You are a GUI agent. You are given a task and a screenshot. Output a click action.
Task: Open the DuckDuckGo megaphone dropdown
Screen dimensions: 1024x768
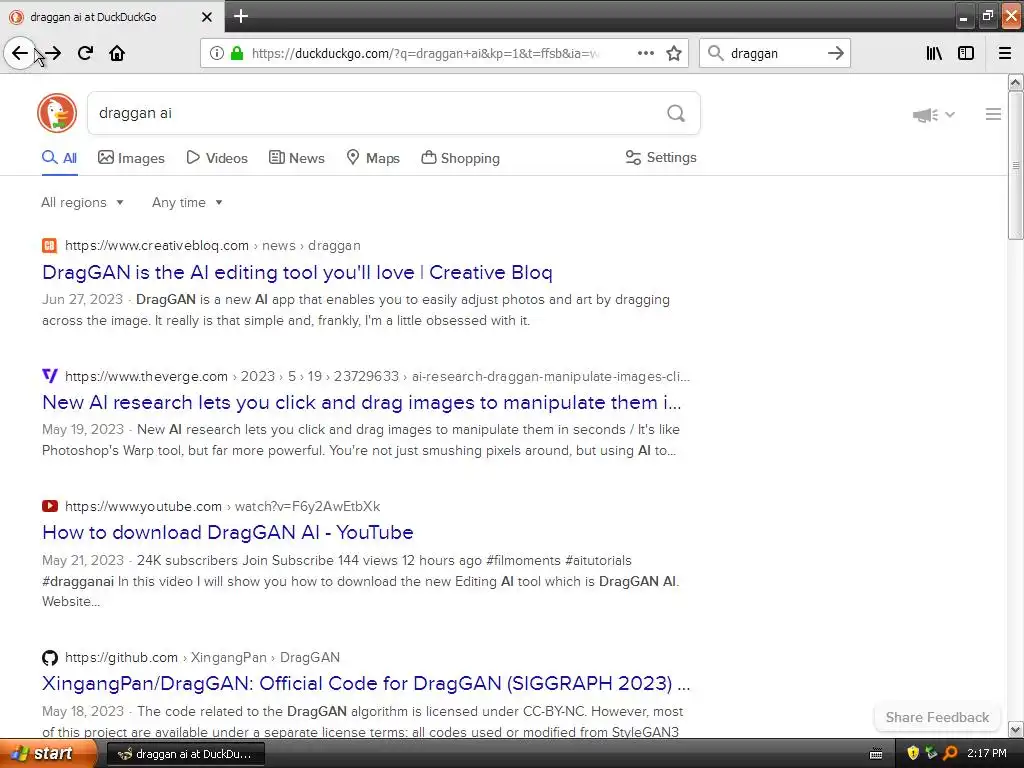[934, 115]
